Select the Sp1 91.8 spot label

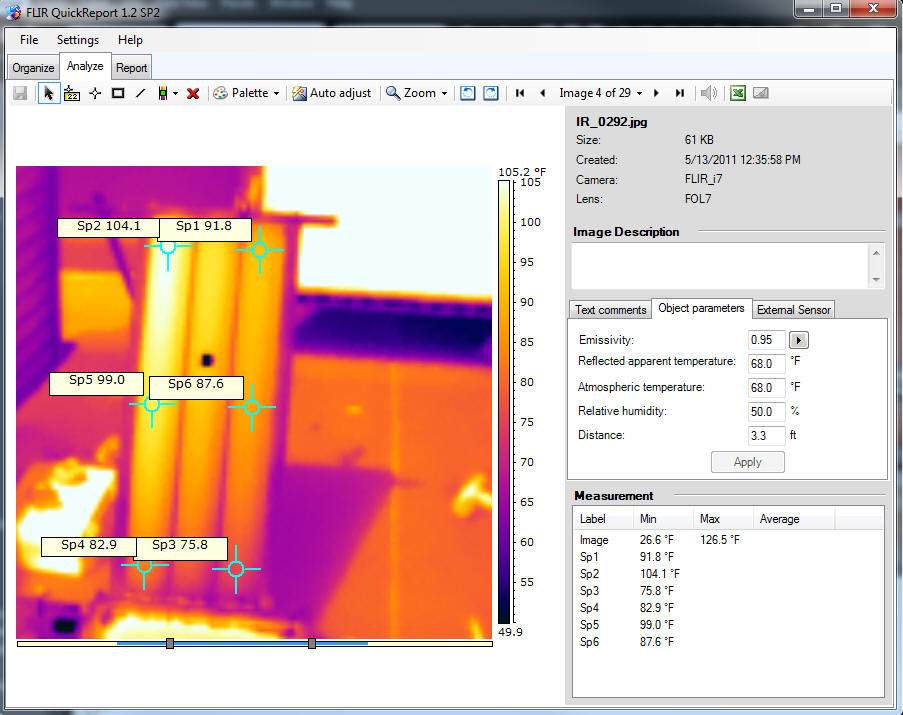point(204,230)
